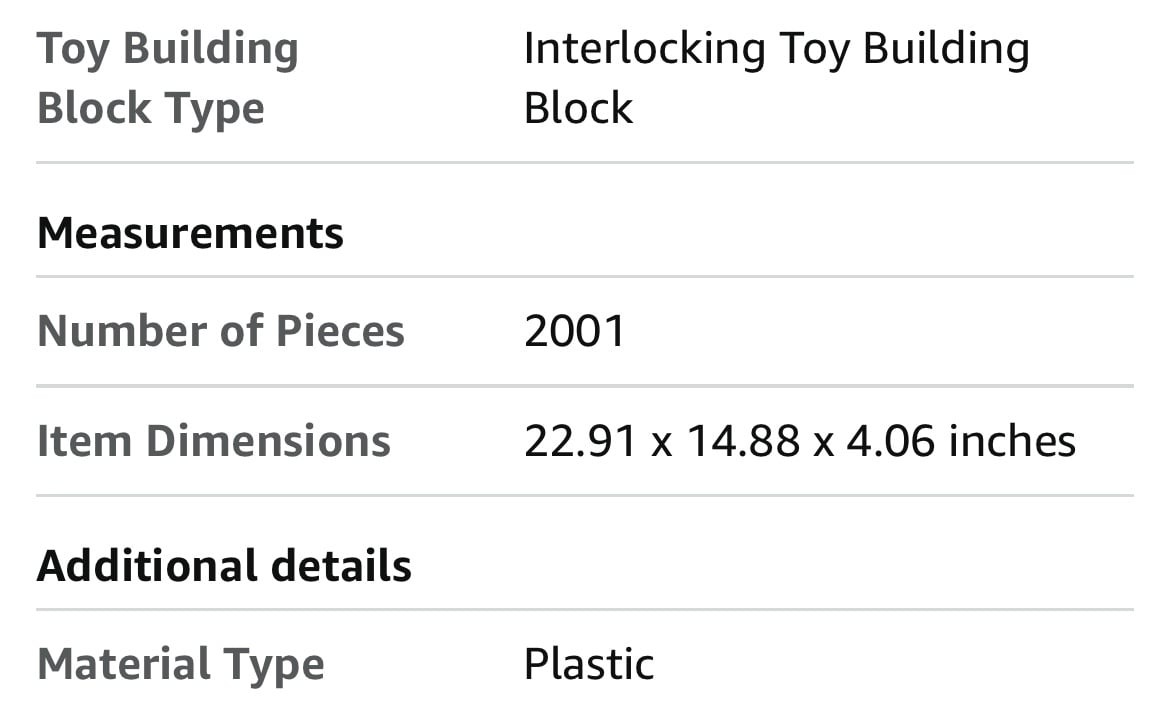Select the Material Type label
This screenshot has width=1170, height=702.
[x=181, y=665]
